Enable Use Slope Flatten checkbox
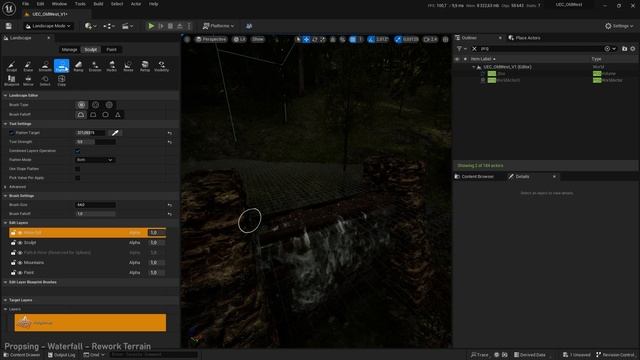 (78, 169)
